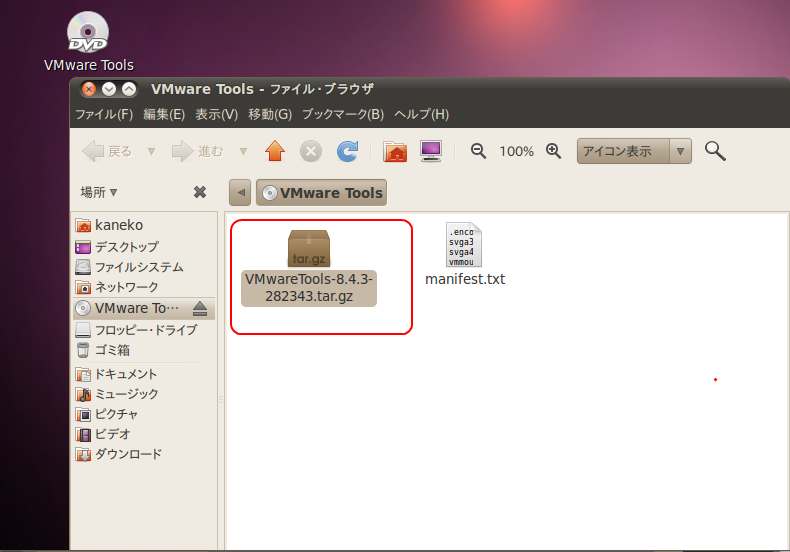The width and height of the screenshot is (790, 552).
Task: Expand the 進む forward history arrow
Action: pos(243,151)
